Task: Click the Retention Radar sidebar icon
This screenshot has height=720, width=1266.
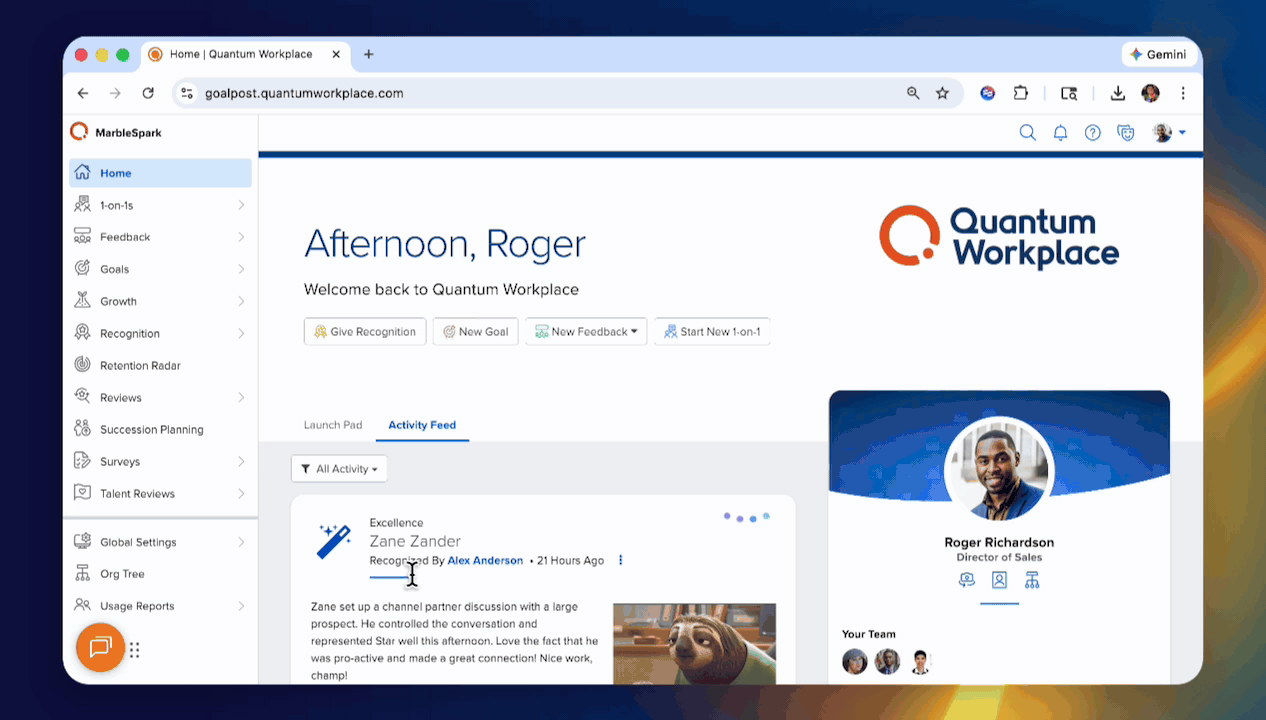Action: [82, 365]
